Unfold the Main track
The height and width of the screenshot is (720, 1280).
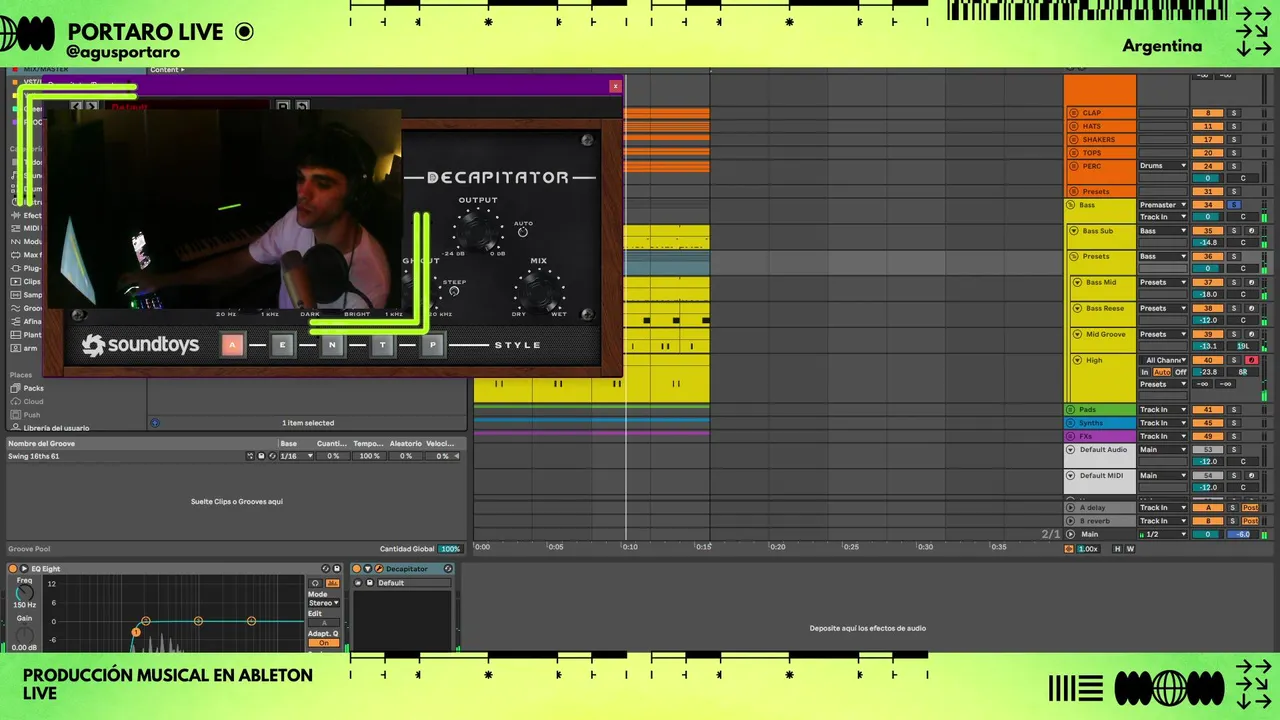tap(1071, 534)
